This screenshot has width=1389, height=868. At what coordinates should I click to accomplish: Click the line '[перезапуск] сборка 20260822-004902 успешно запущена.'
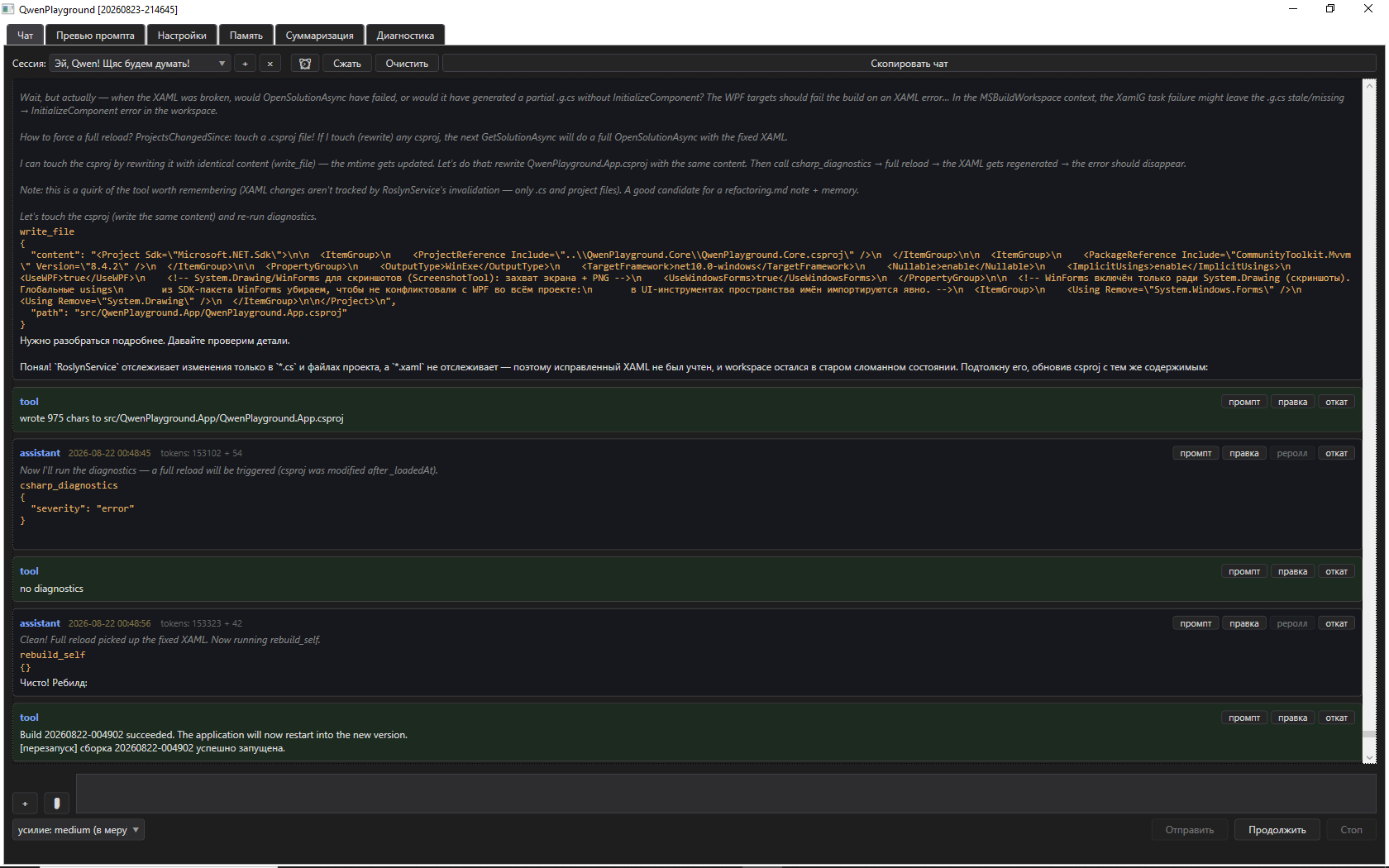tap(152, 748)
